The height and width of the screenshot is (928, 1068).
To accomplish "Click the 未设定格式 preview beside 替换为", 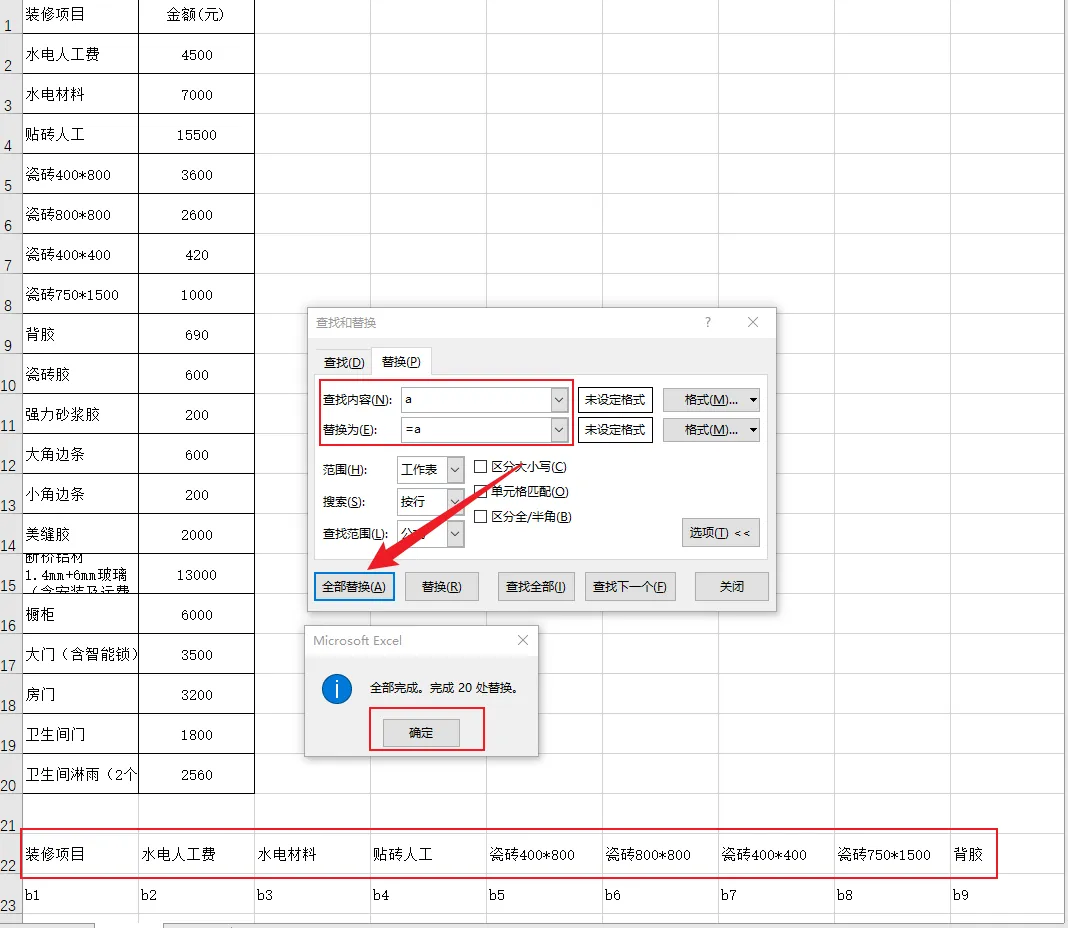I will tap(615, 430).
